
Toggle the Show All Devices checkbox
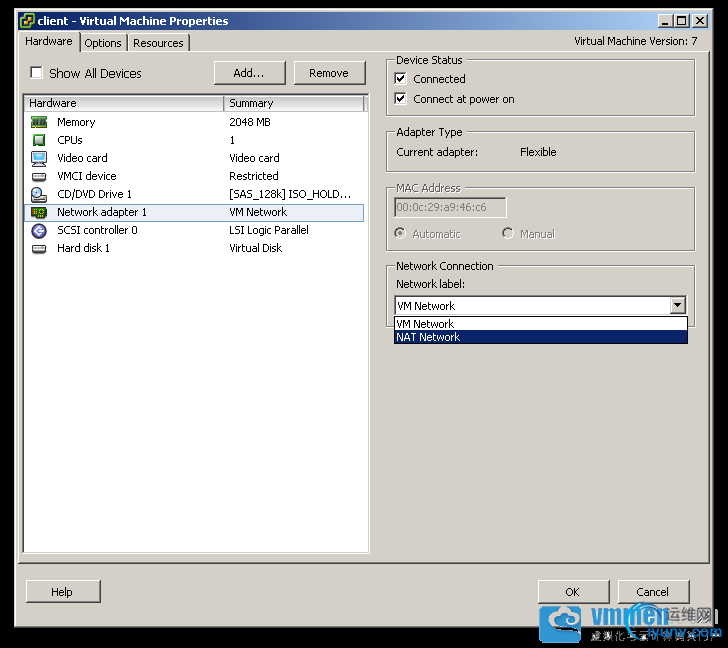(36, 73)
